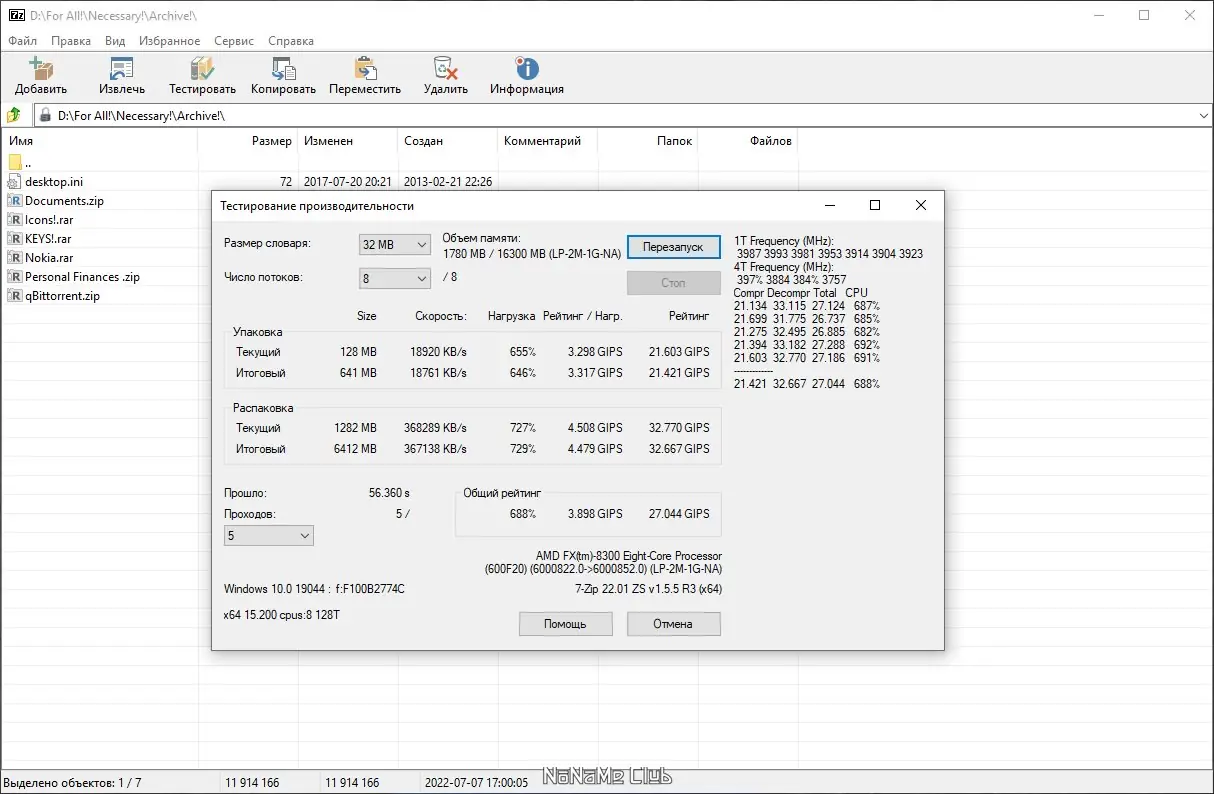Click the '56.360 s' elapsed time value

389,493
